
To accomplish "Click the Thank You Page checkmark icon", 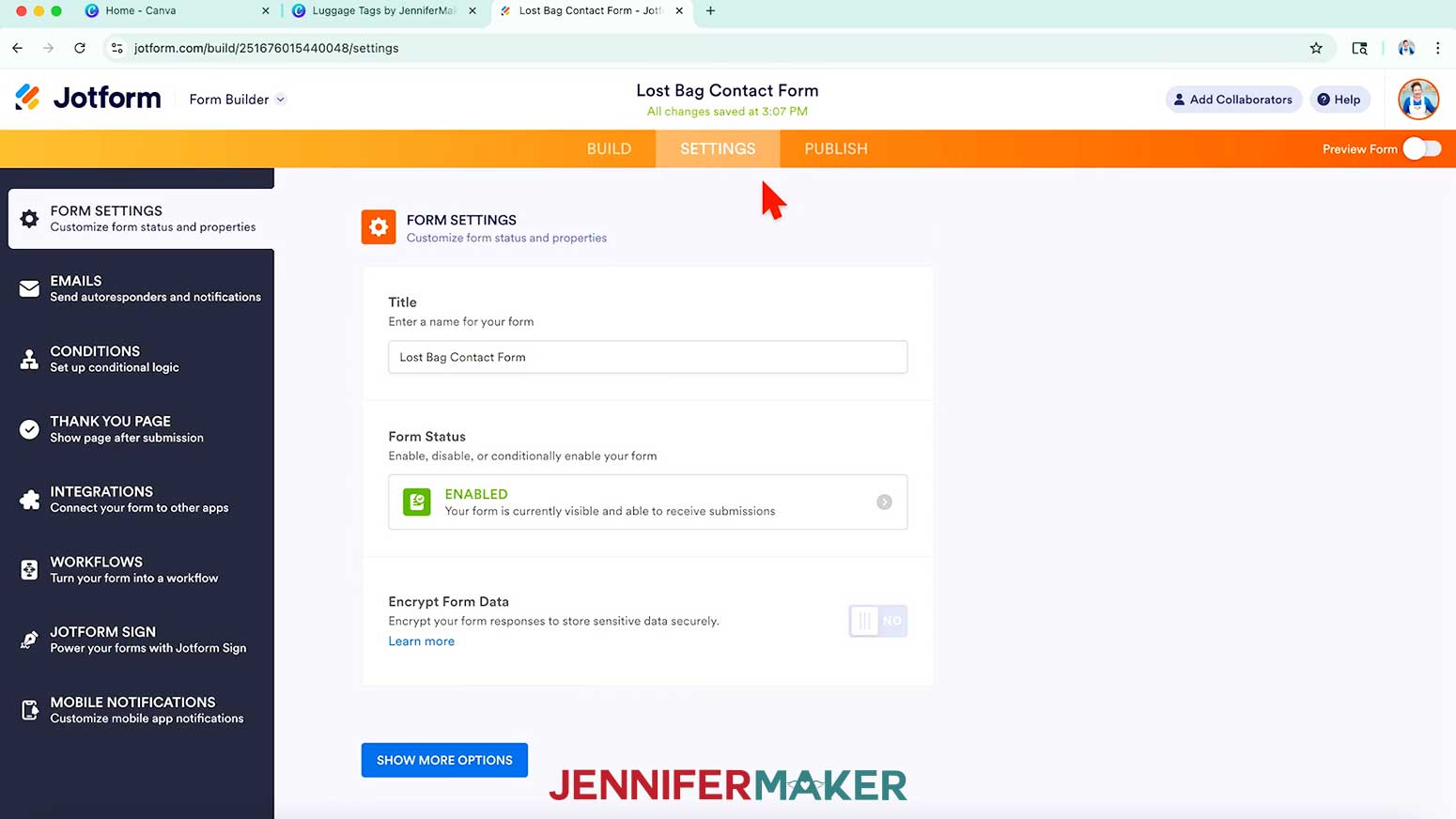I will pyautogui.click(x=29, y=429).
